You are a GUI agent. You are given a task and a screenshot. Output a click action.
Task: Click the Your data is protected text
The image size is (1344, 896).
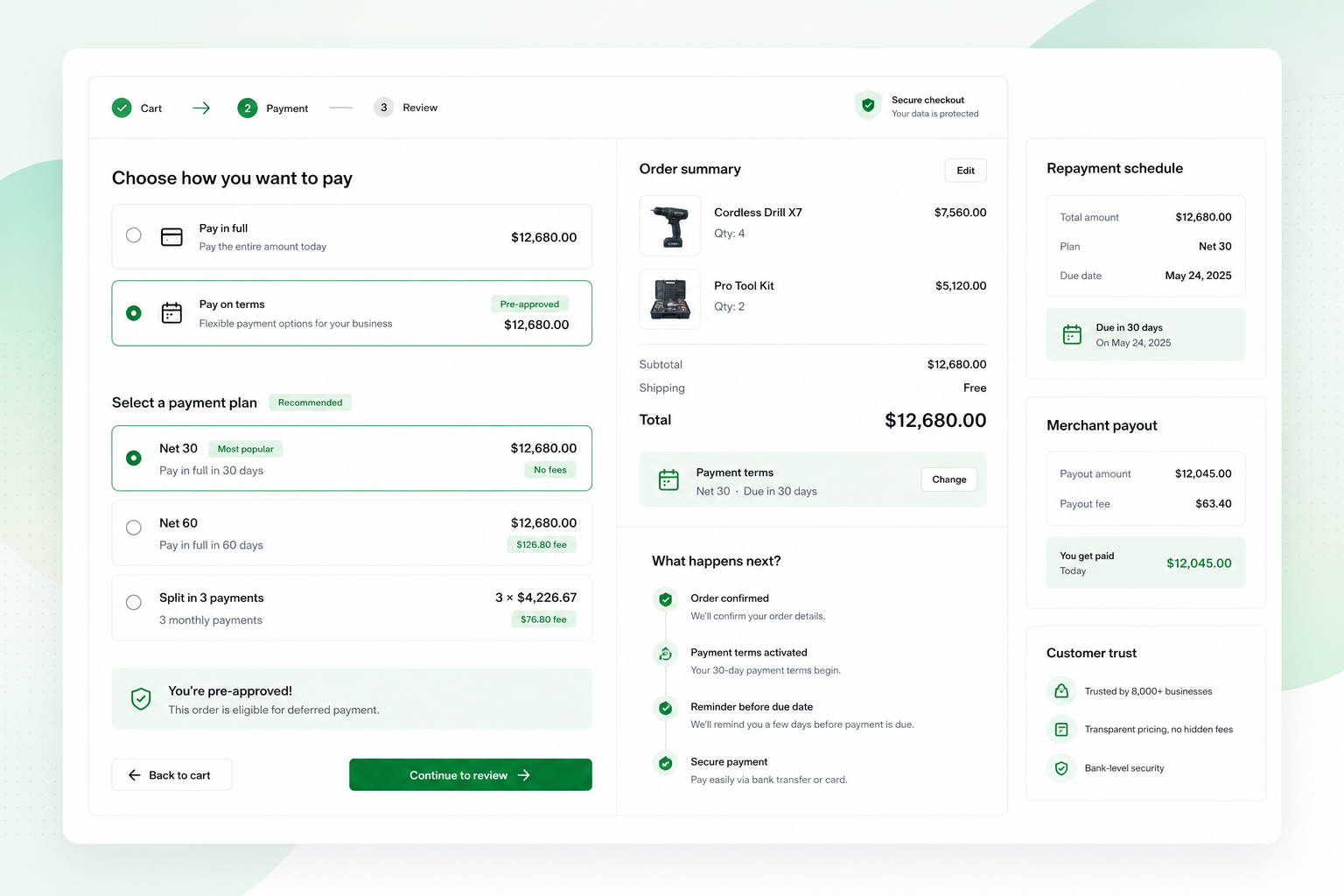coord(934,114)
